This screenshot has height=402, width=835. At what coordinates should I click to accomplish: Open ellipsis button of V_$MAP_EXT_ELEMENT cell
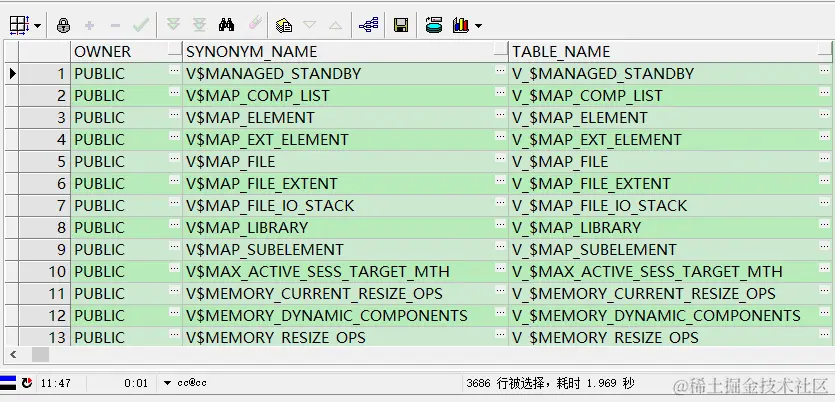(825, 136)
